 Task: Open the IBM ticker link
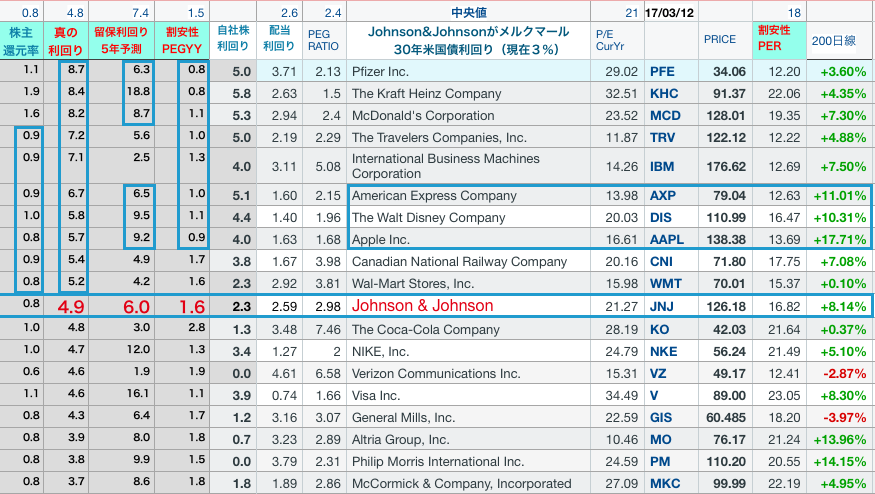pyautogui.click(x=662, y=166)
